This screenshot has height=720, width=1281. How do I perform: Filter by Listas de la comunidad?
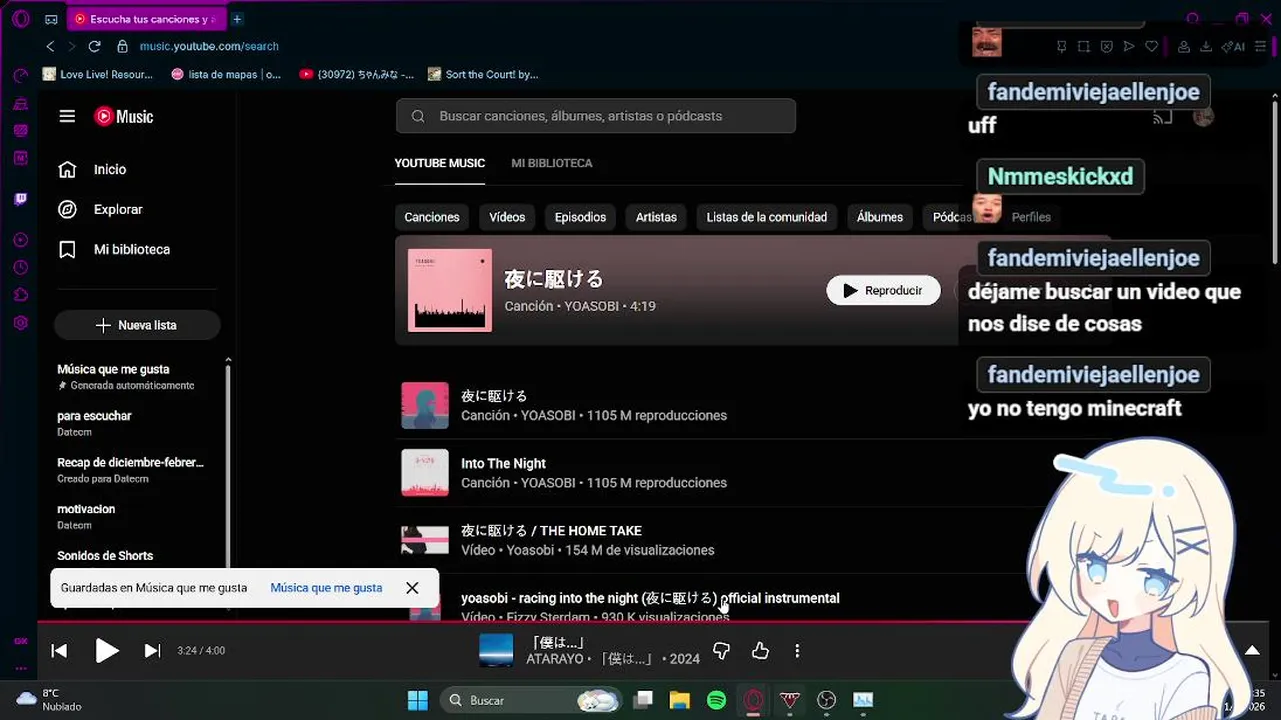766,217
